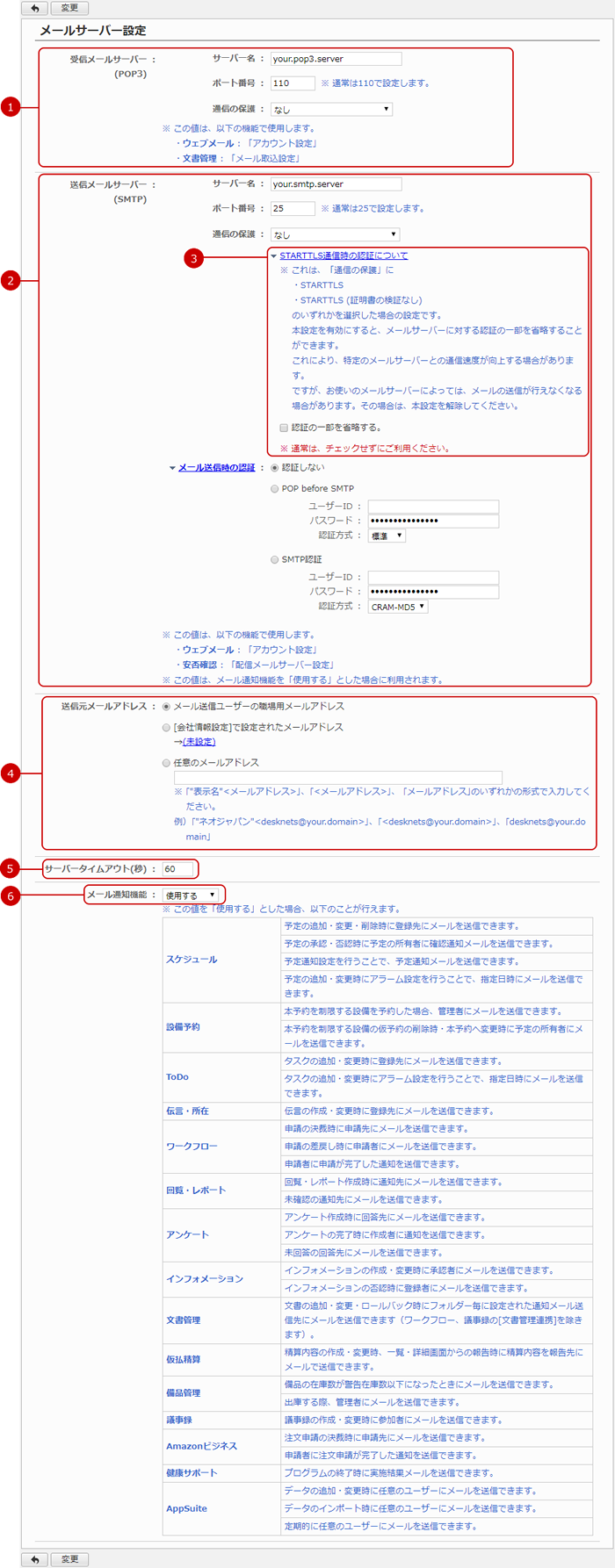
Task: Open the CRAM-MD5 認証方式 dropdown
Action: pos(398,607)
